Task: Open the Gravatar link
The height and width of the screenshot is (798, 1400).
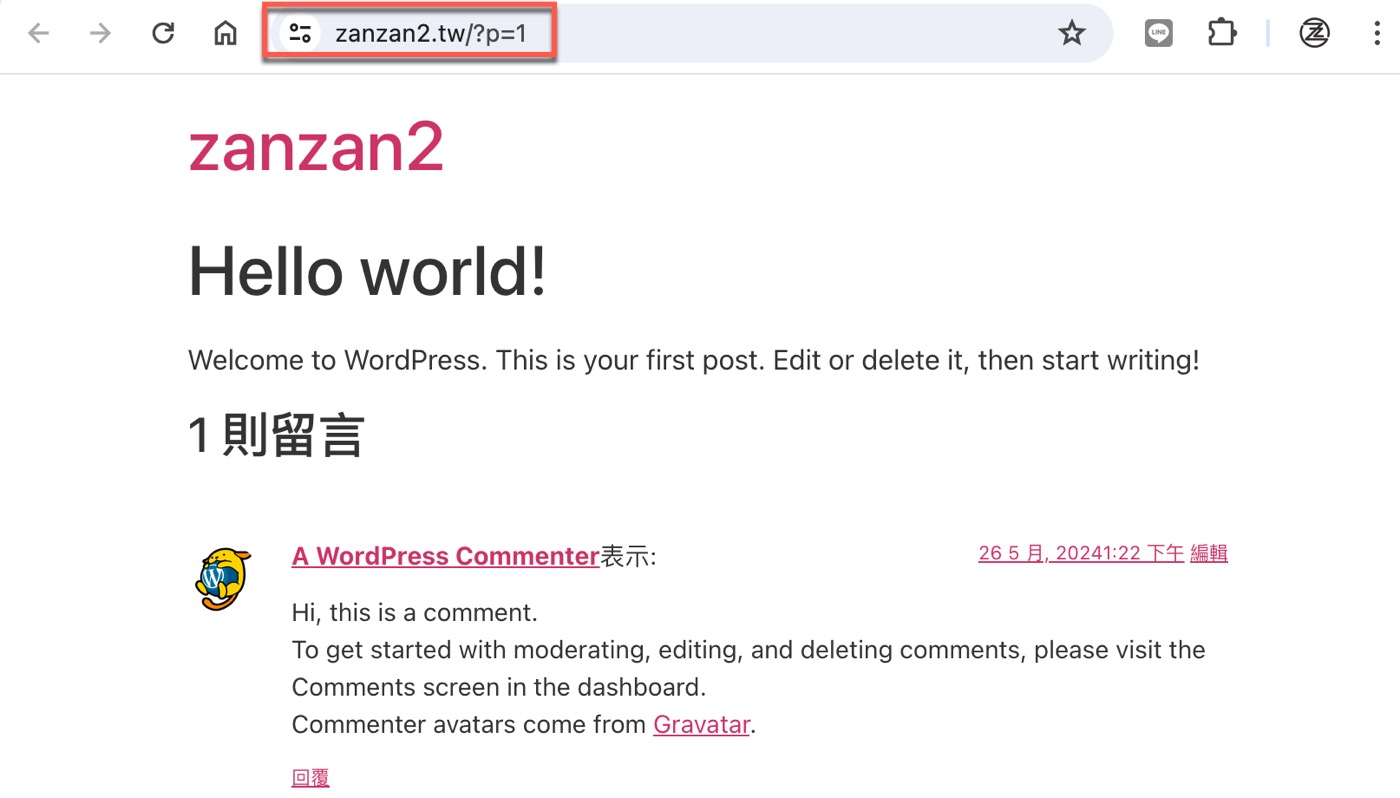Action: 701,724
